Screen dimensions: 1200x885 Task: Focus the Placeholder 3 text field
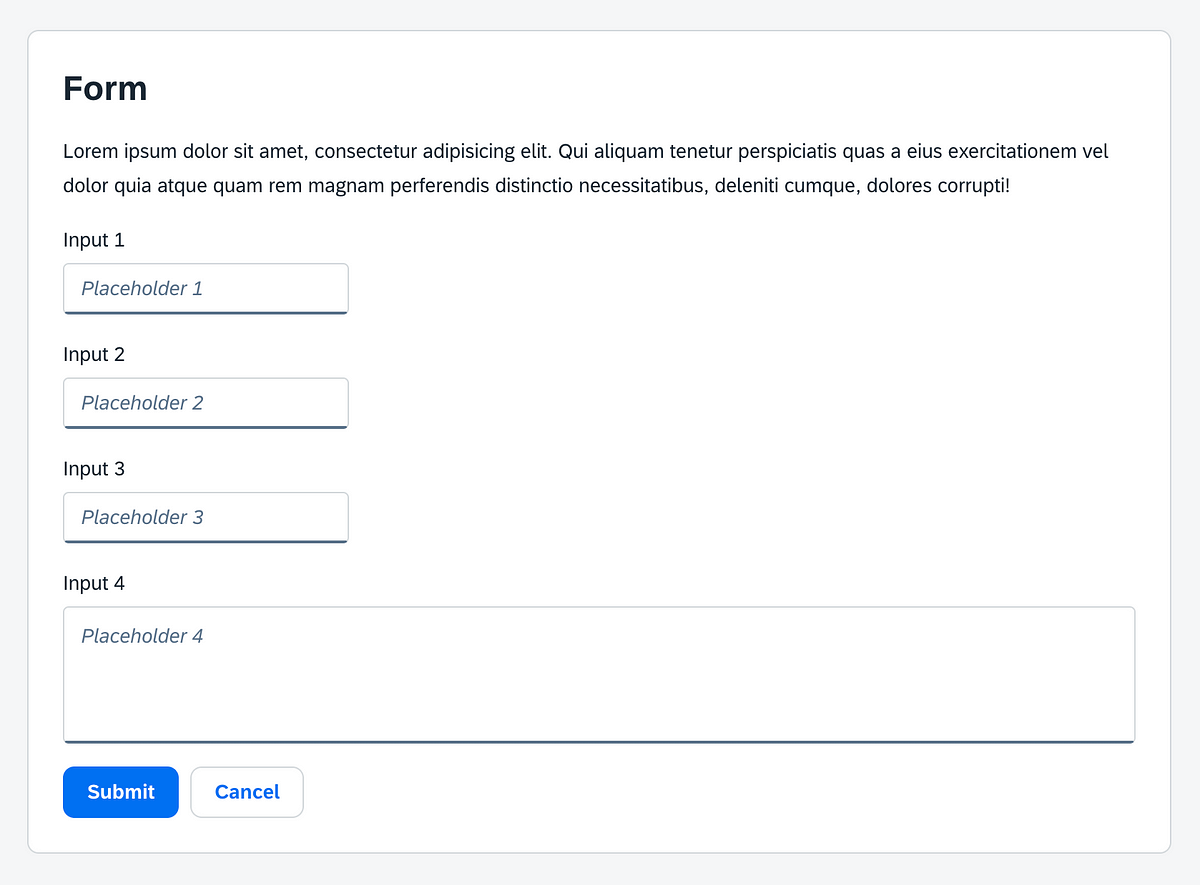coord(206,518)
